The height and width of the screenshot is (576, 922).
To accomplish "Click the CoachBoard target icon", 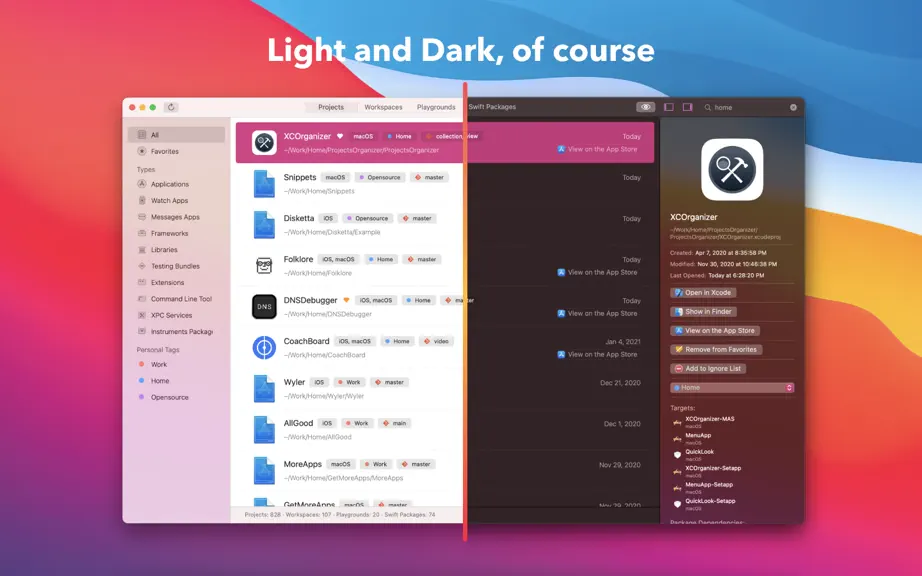I will tap(264, 347).
